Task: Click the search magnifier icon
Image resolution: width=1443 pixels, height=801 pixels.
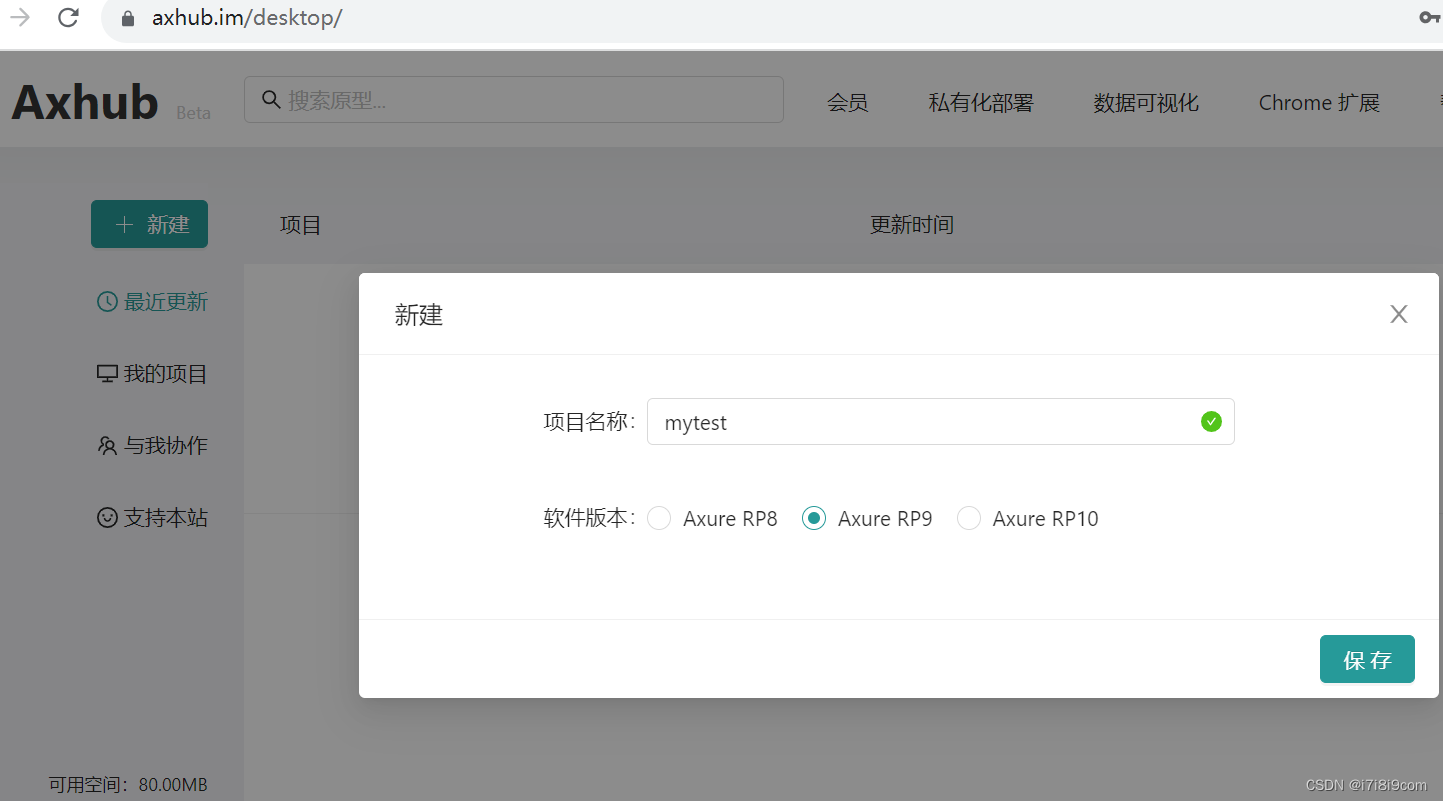Action: pos(270,99)
